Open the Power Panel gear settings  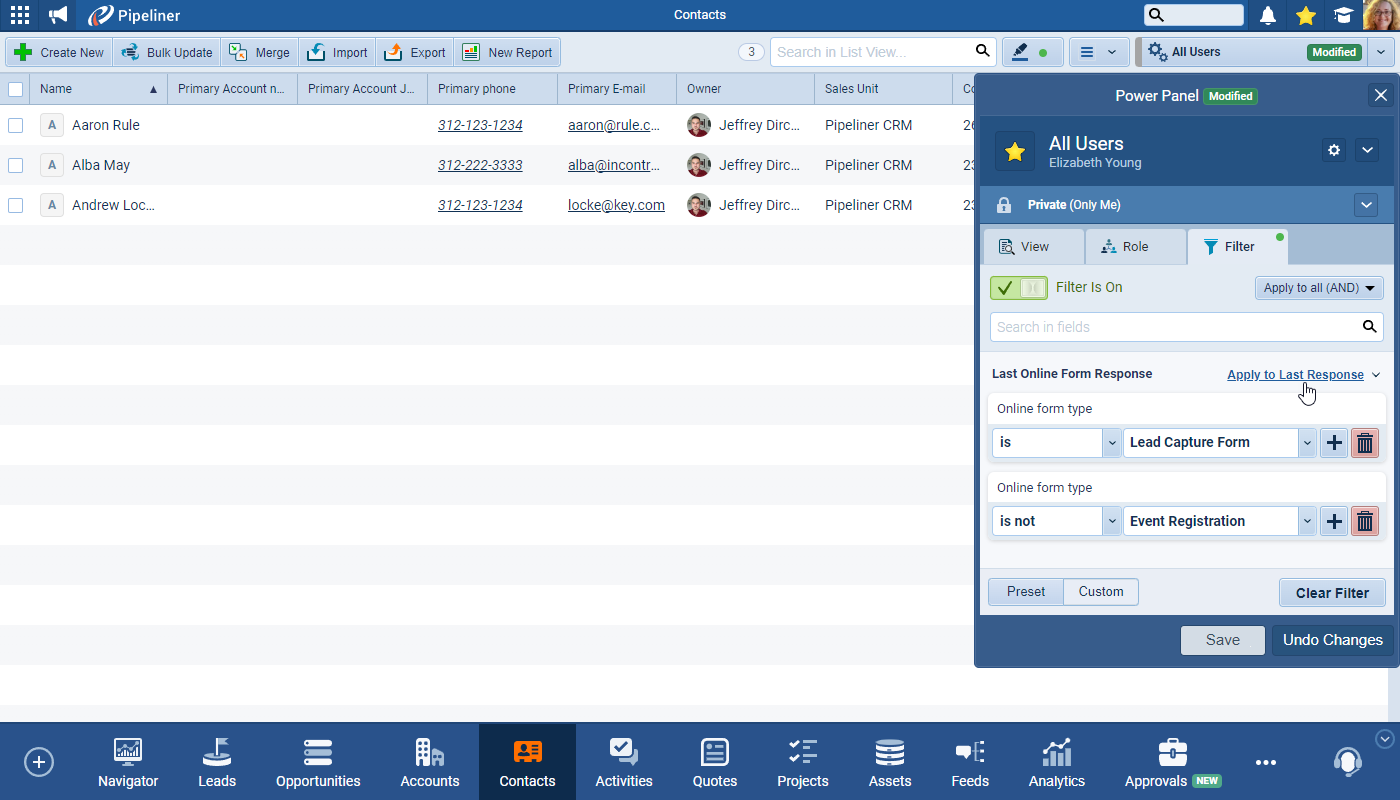coord(1334,150)
